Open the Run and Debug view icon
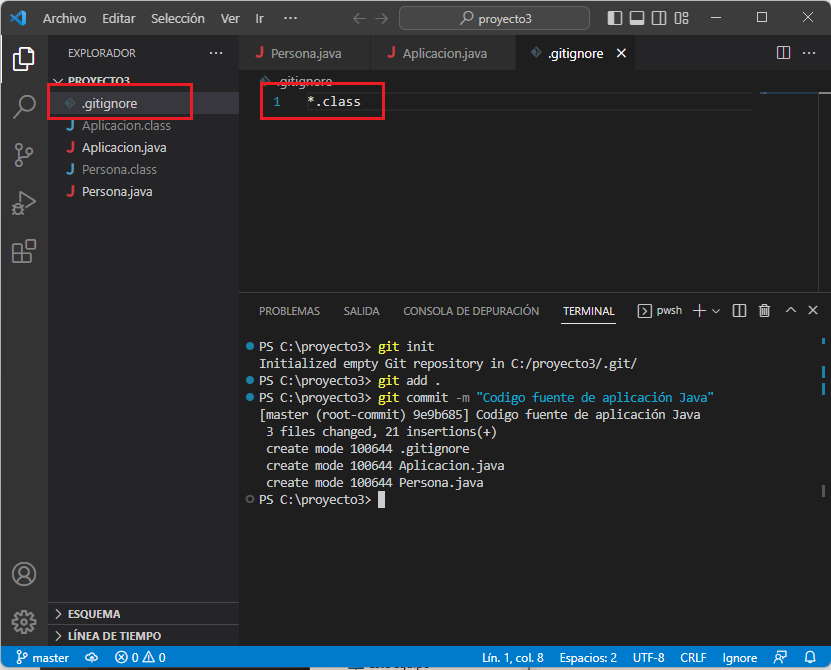 click(23, 203)
